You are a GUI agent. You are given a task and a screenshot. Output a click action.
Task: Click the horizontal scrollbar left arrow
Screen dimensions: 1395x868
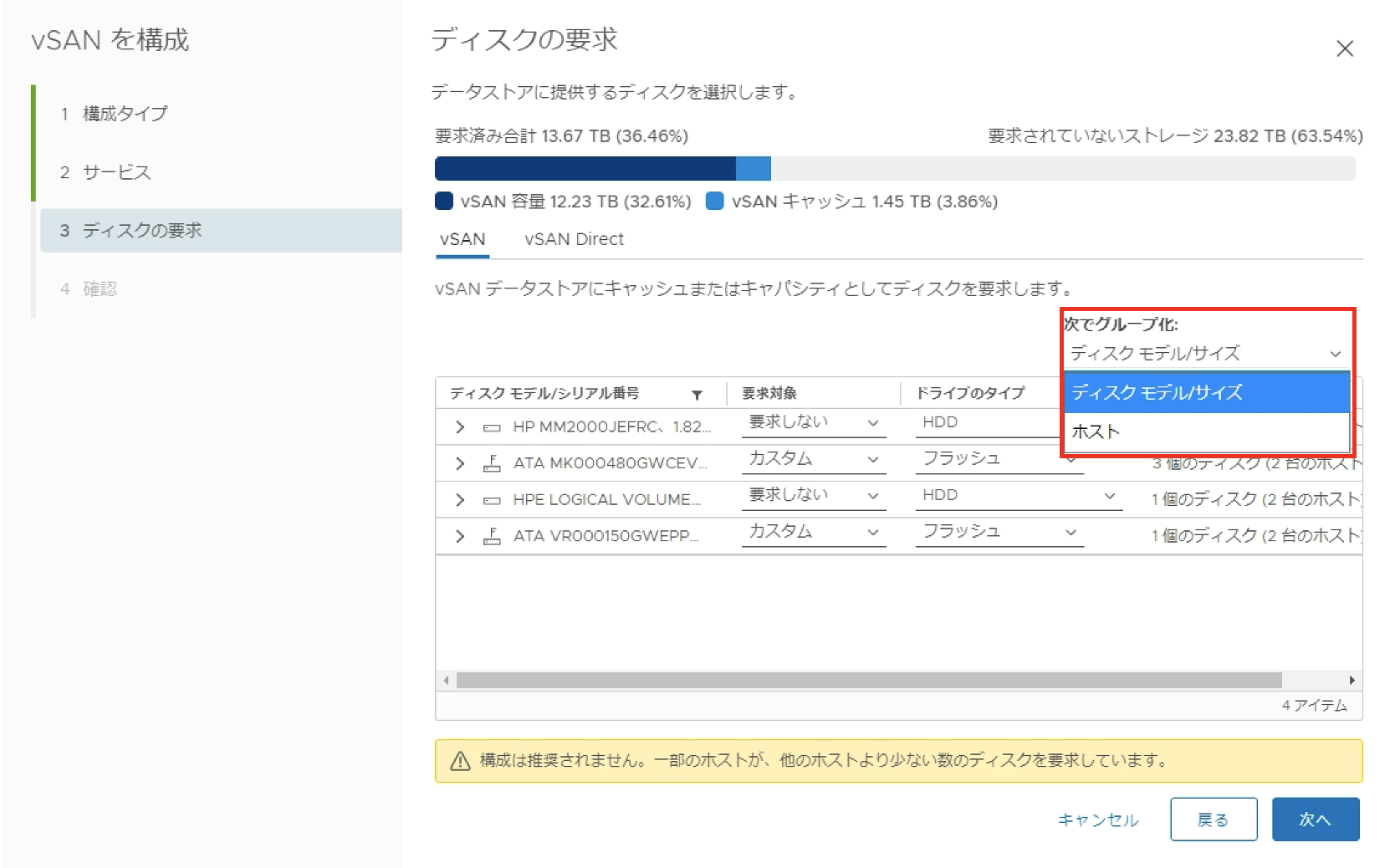(x=446, y=680)
